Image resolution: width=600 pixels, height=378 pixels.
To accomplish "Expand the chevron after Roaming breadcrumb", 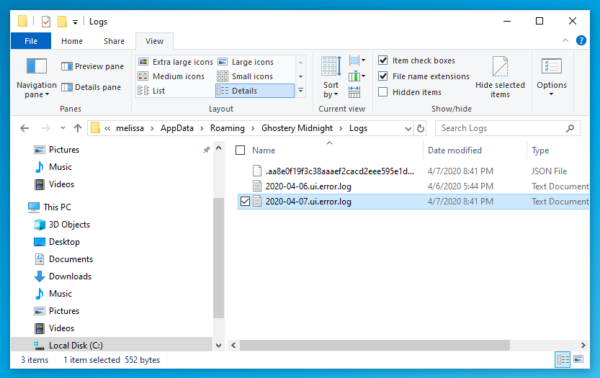I will (x=253, y=129).
